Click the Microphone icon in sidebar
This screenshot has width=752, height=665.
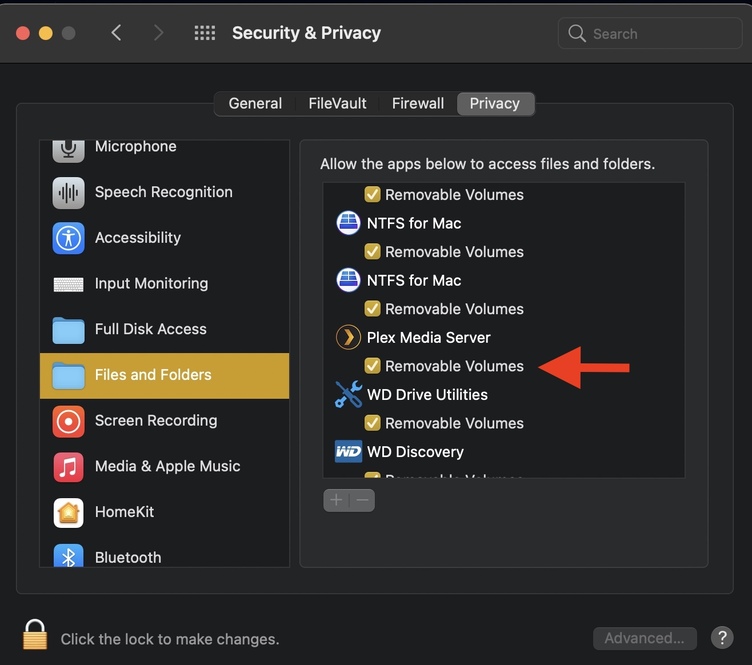pos(68,151)
